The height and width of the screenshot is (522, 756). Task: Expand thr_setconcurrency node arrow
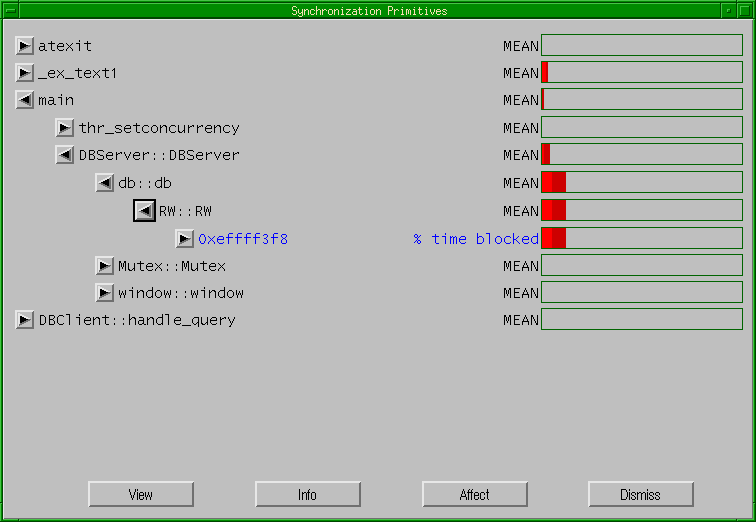pos(65,128)
